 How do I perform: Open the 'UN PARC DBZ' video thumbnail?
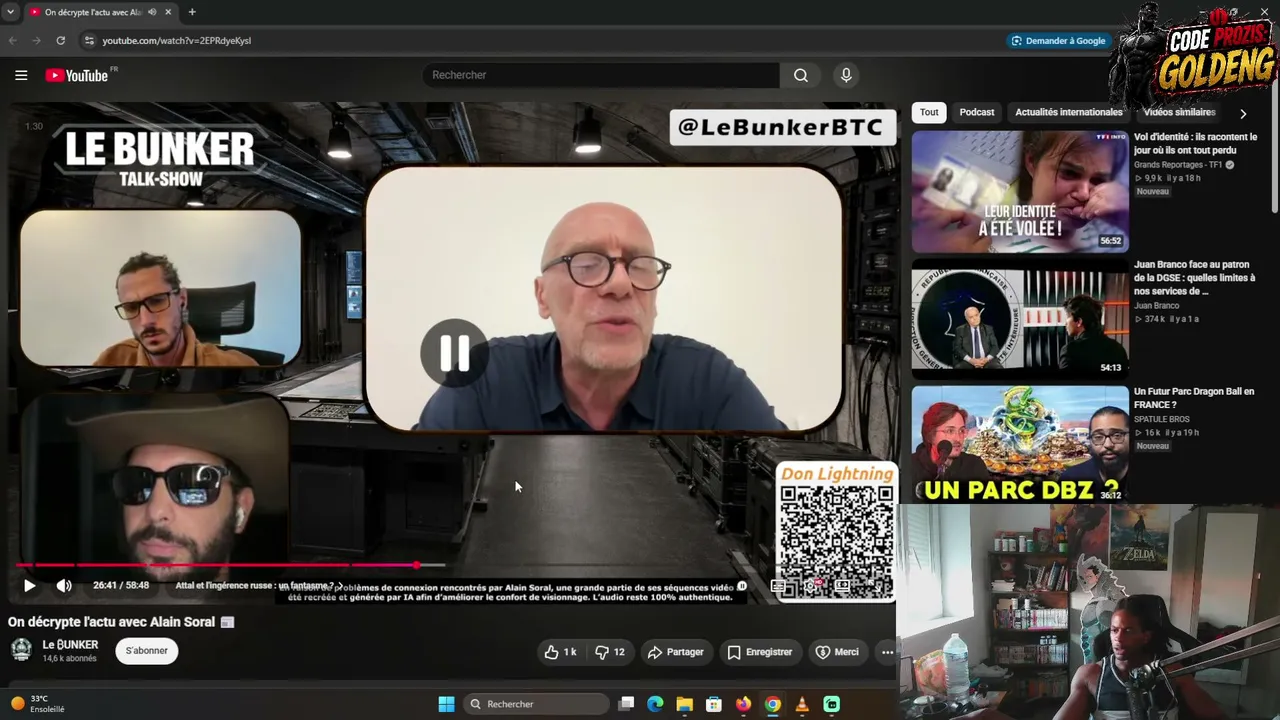pos(1019,444)
